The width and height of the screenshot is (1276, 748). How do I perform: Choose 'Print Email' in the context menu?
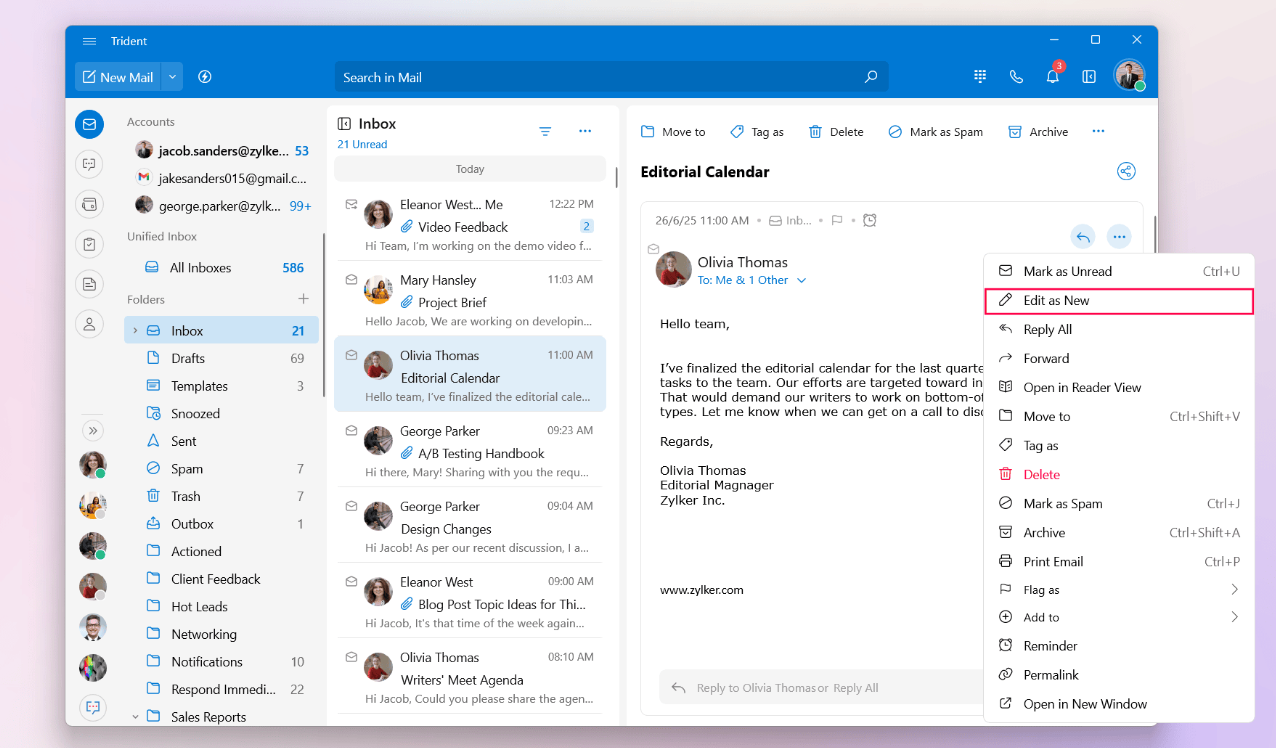pyautogui.click(x=1053, y=562)
